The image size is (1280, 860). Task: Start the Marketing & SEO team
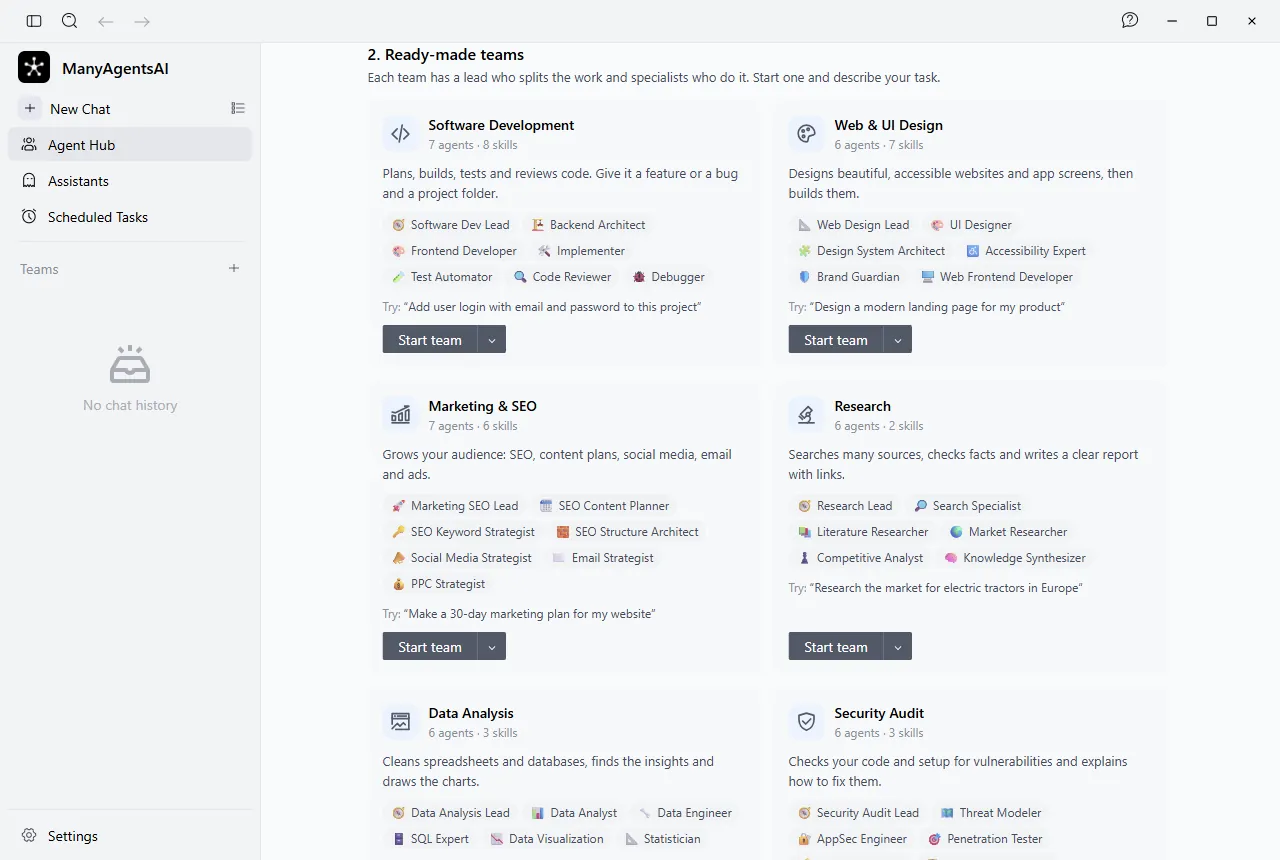tap(430, 647)
